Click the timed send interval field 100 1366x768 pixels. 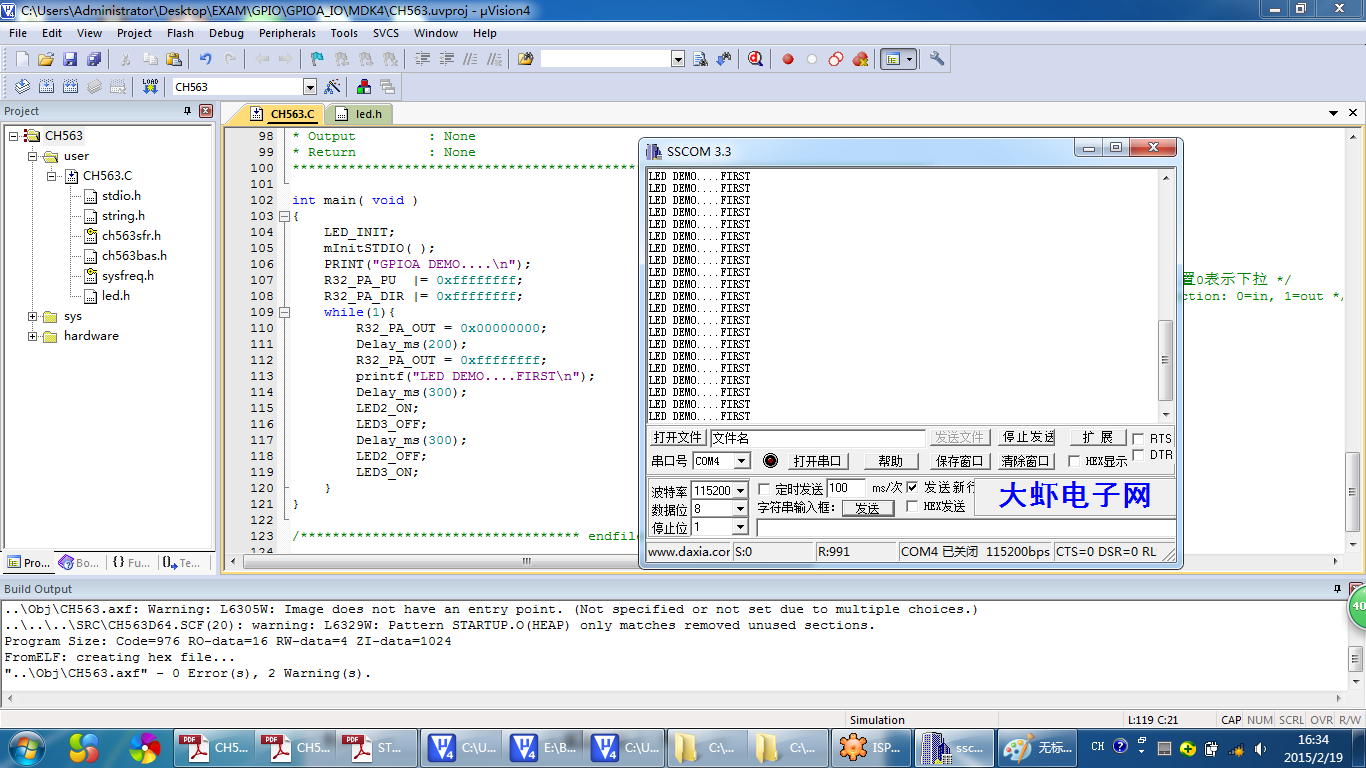pyautogui.click(x=846, y=488)
